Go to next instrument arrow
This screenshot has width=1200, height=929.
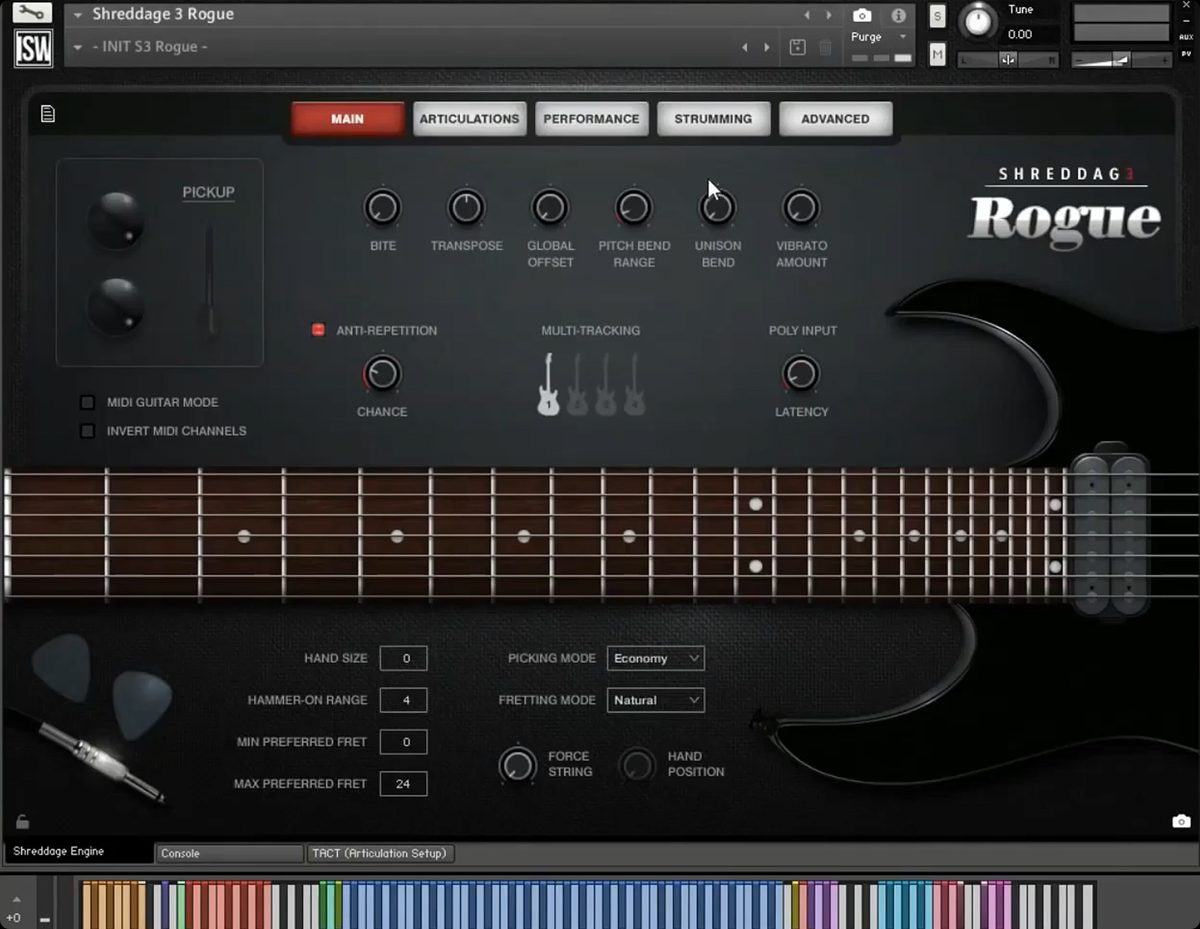(x=829, y=16)
